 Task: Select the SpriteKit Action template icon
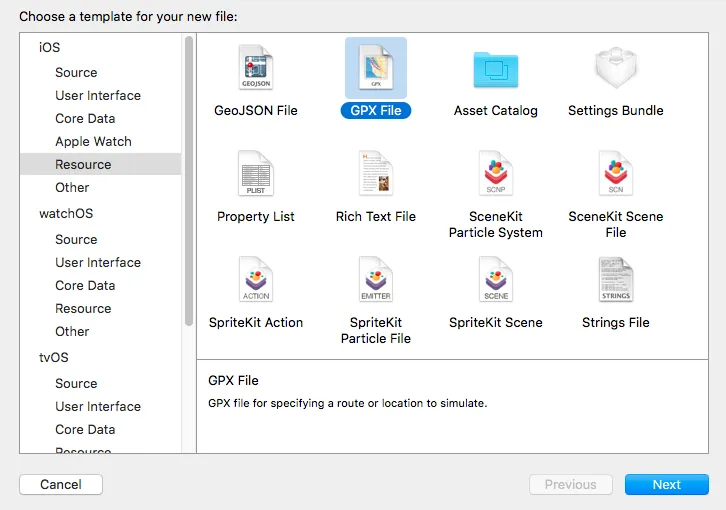[x=256, y=280]
